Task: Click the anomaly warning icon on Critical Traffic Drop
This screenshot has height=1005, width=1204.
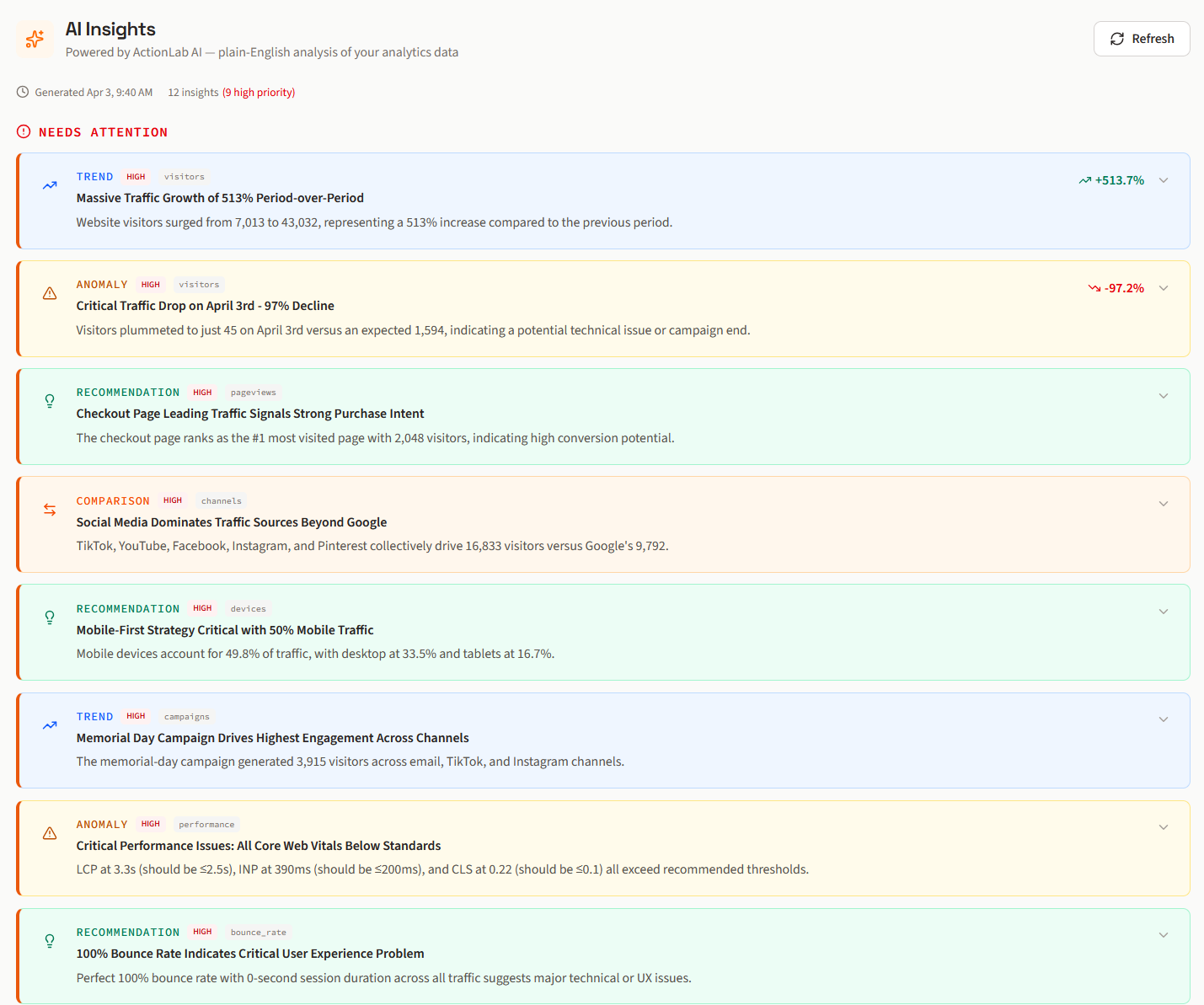Action: [49, 292]
